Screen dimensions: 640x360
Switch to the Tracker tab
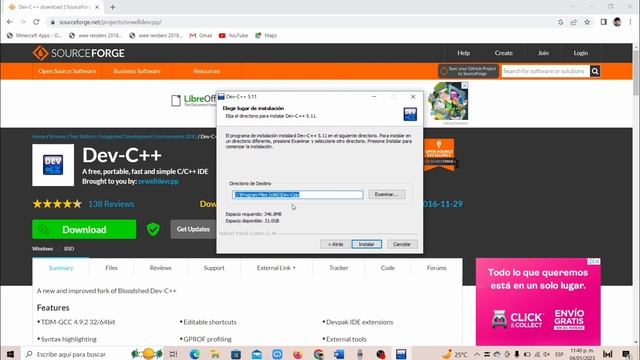339,268
